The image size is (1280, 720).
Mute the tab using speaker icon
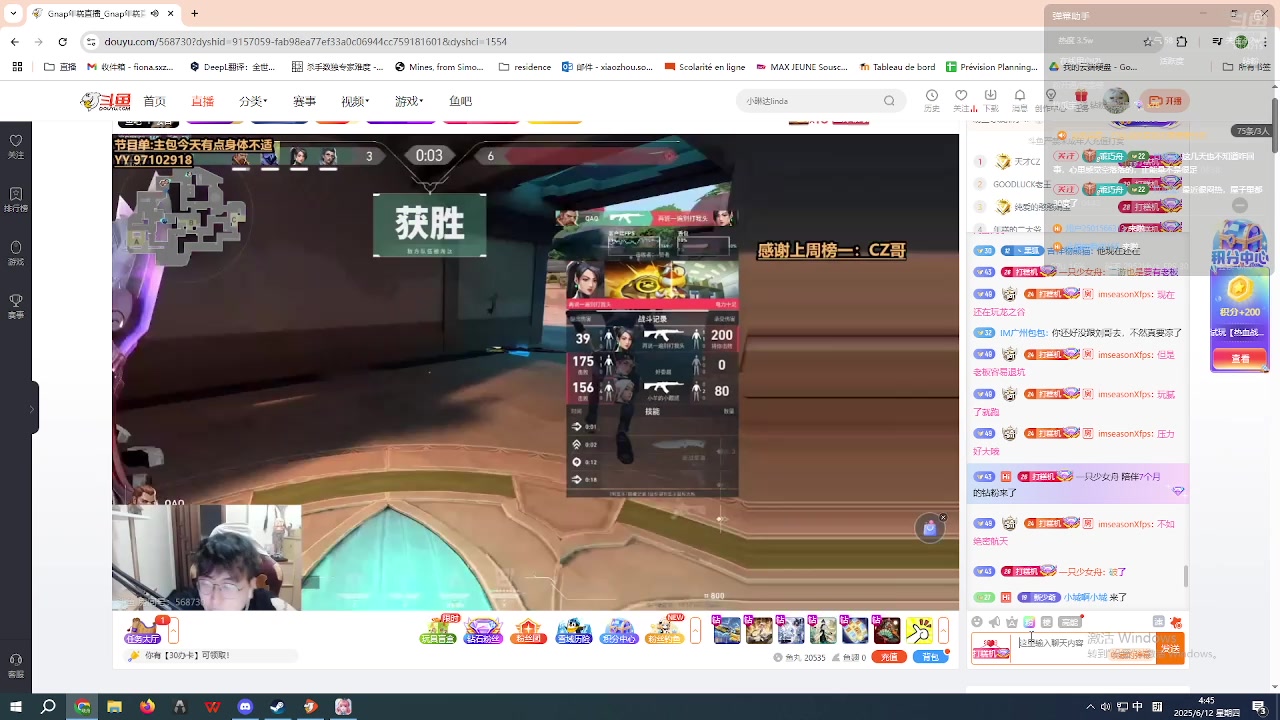coord(154,14)
